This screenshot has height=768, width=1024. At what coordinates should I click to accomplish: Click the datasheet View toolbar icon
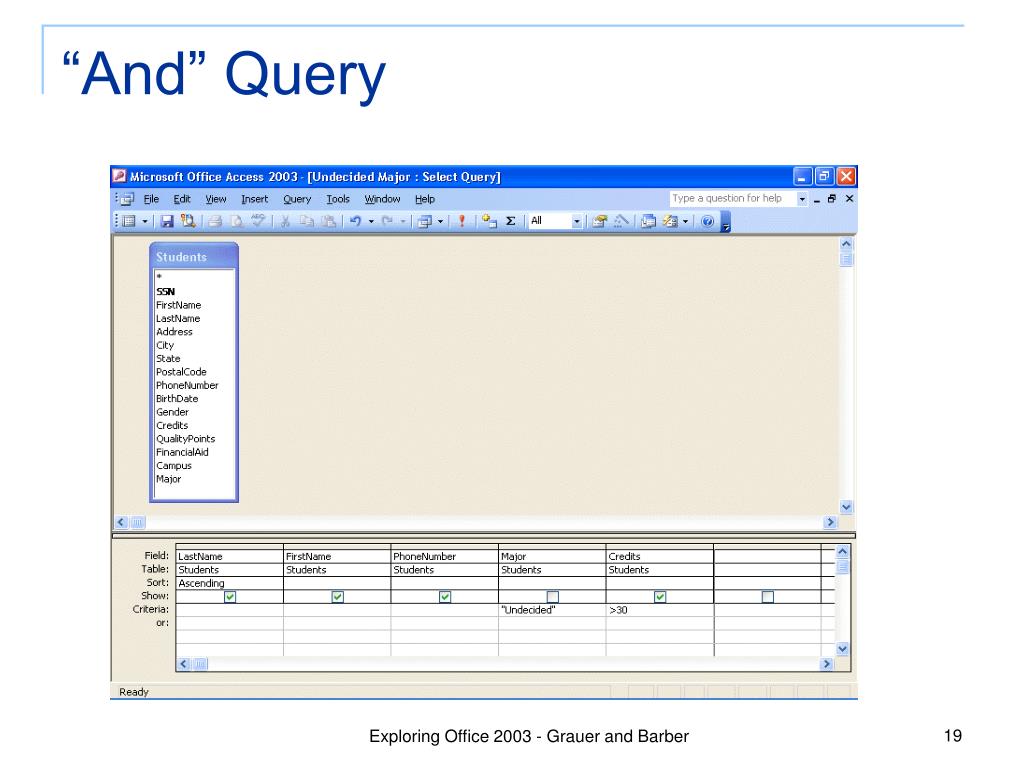tap(129, 221)
